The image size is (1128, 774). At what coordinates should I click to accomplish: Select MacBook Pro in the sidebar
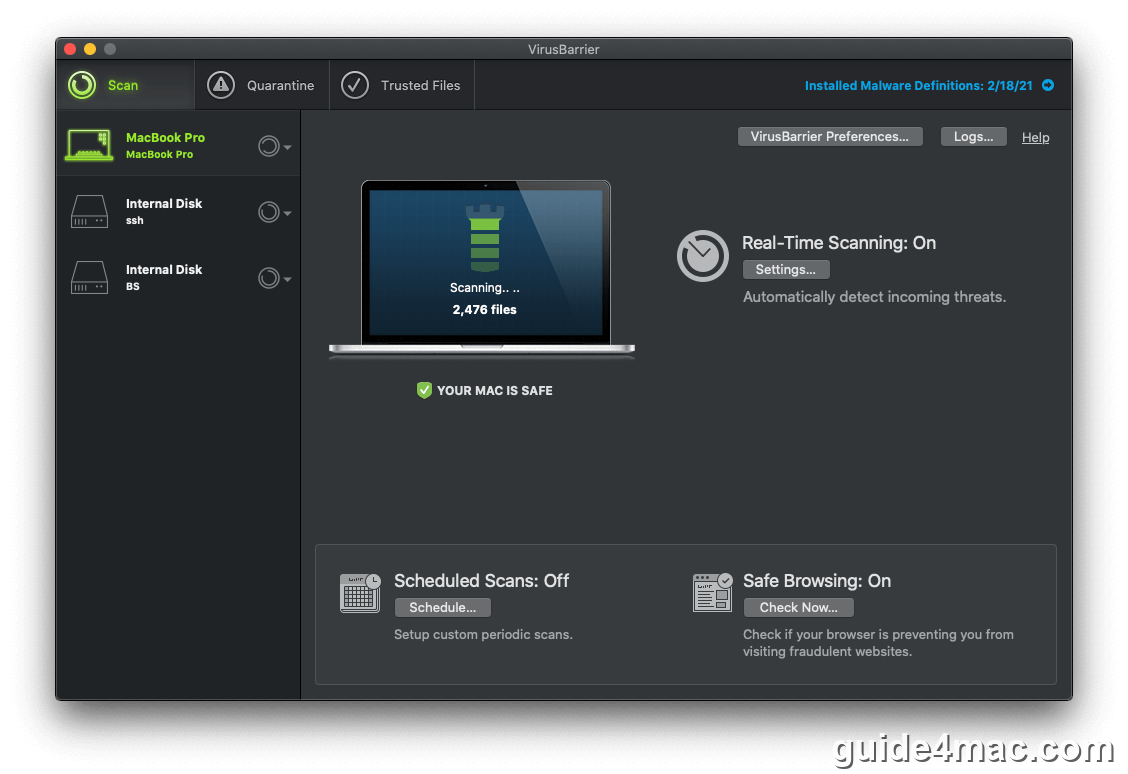tap(178, 145)
